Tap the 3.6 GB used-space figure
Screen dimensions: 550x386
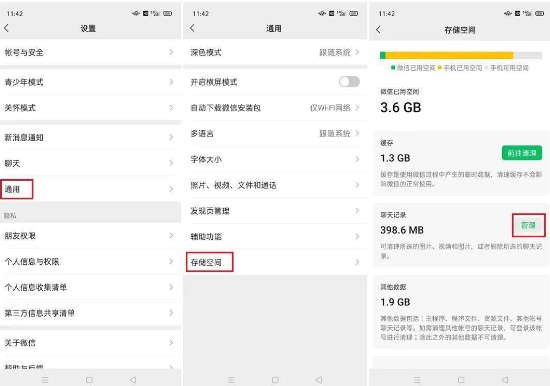pyautogui.click(x=401, y=107)
